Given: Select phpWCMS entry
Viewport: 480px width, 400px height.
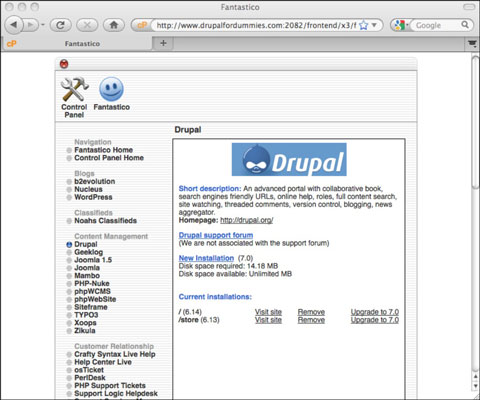Looking at the screenshot, I should pos(92,291).
